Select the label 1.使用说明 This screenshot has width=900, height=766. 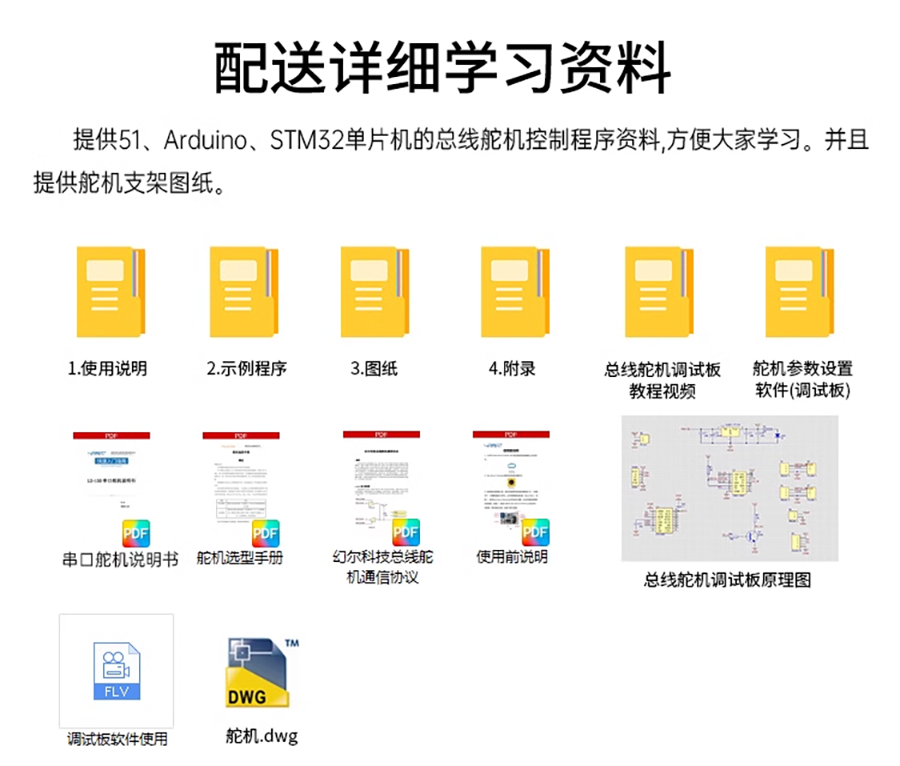point(107,368)
